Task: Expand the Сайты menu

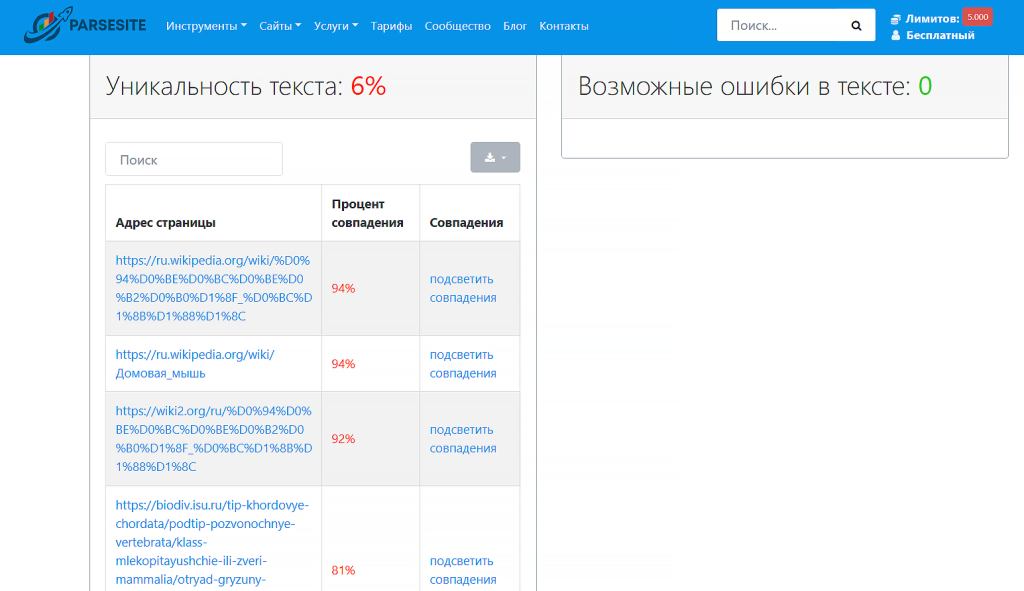Action: [x=280, y=26]
